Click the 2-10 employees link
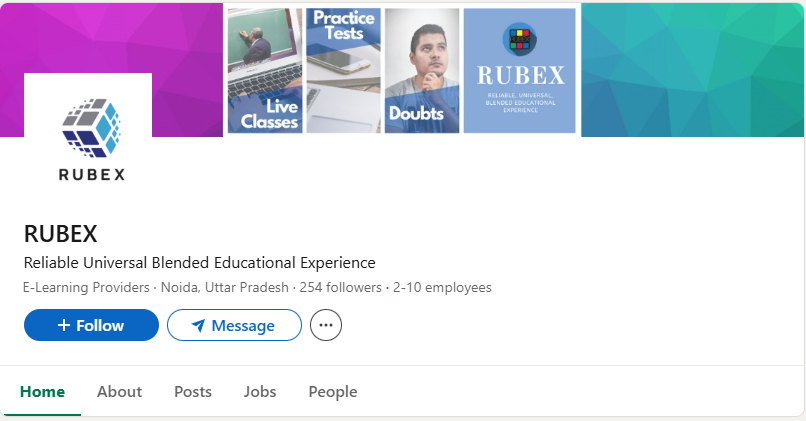 442,287
